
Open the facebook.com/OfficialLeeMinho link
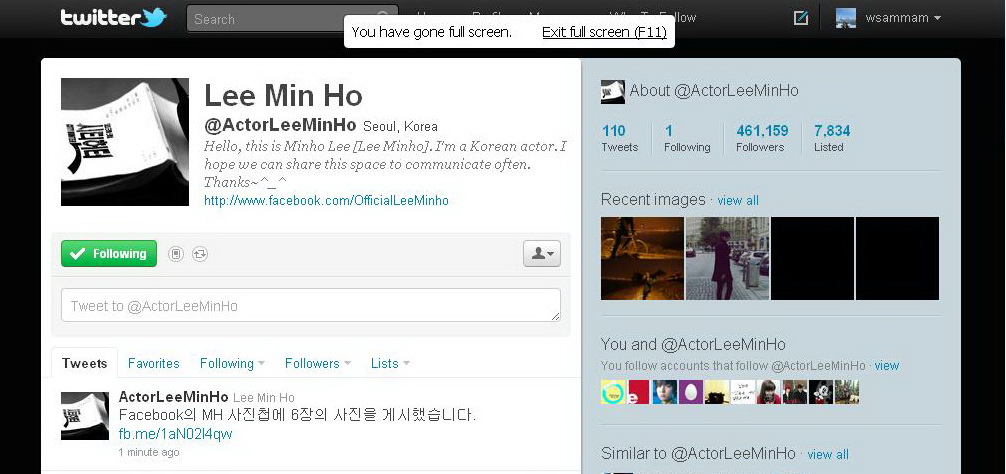tap(326, 201)
